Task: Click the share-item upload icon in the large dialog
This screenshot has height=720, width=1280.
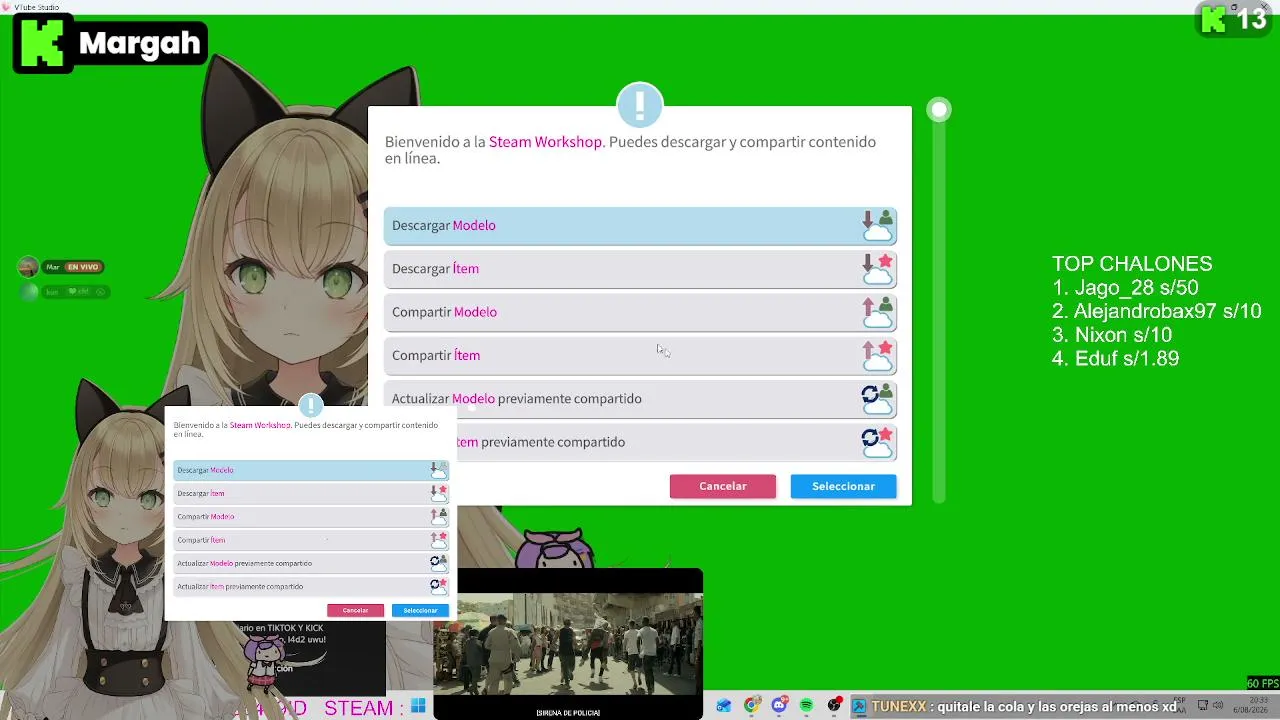Action: [x=878, y=355]
